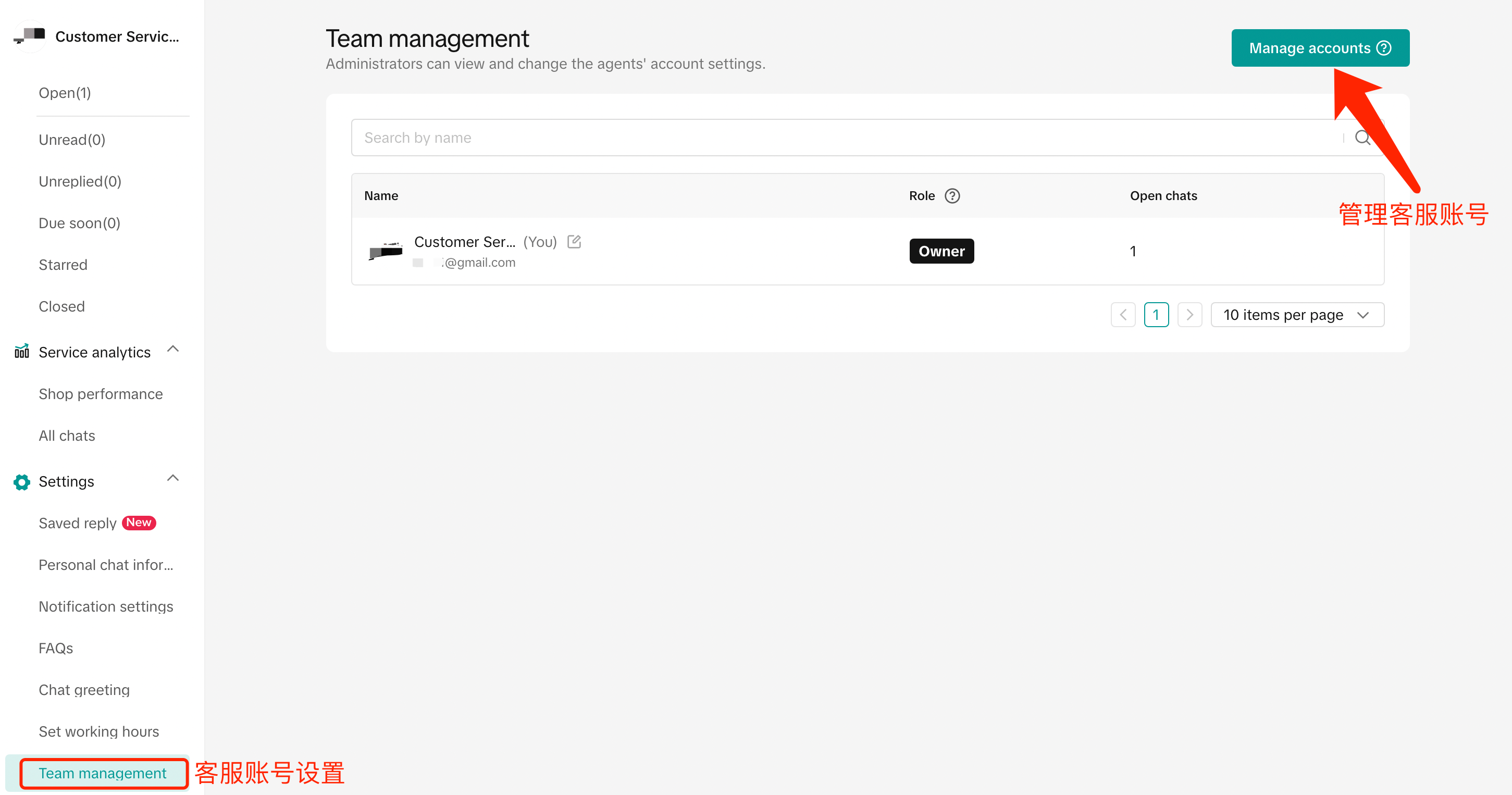This screenshot has height=795, width=1512.
Task: Select page 1 in pagination
Action: 1156,315
